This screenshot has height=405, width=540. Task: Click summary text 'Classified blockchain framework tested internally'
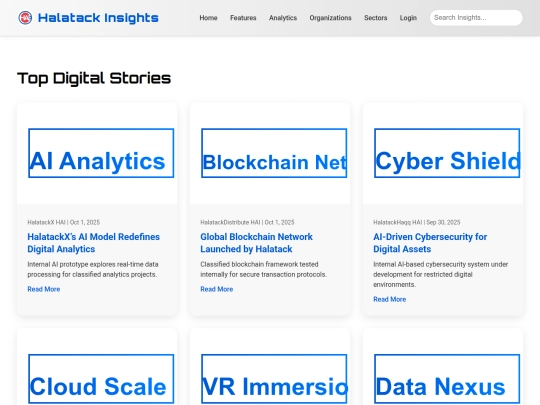(x=263, y=269)
